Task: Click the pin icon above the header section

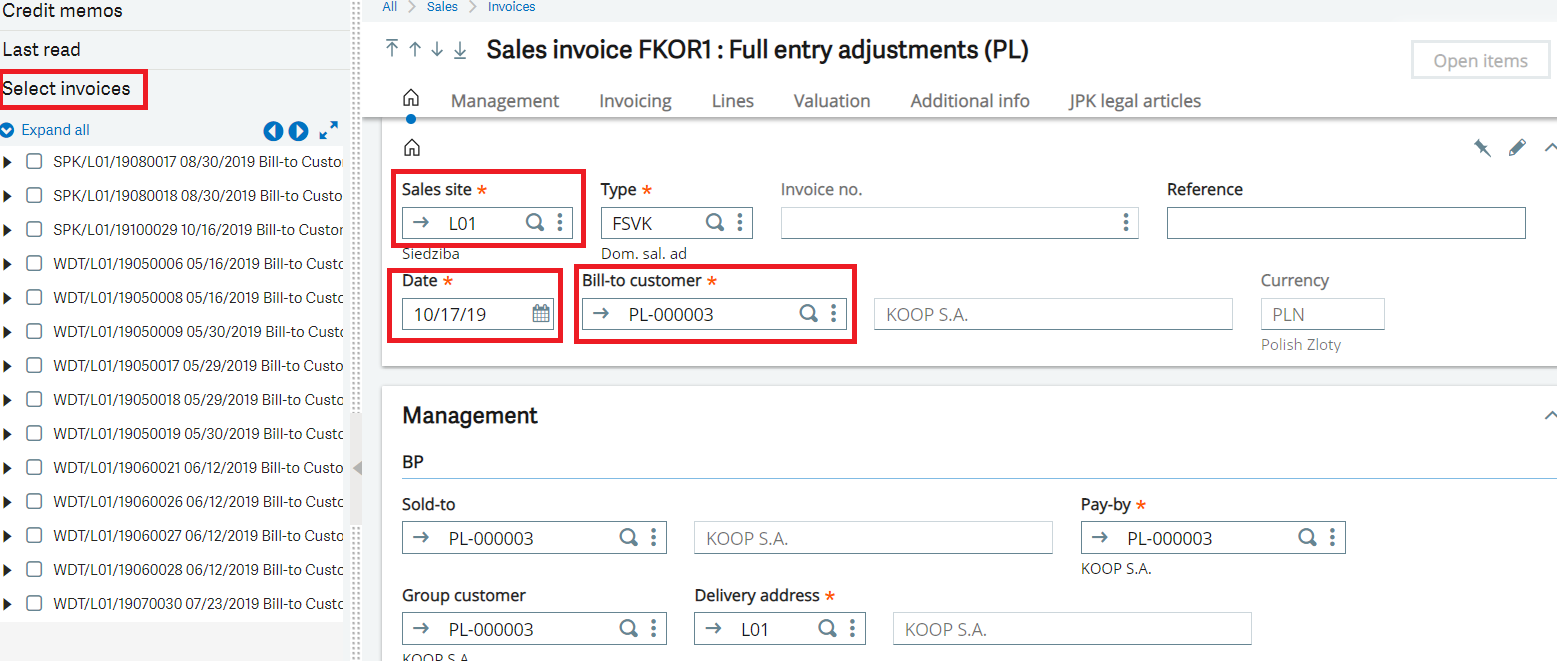Action: pos(1482,147)
